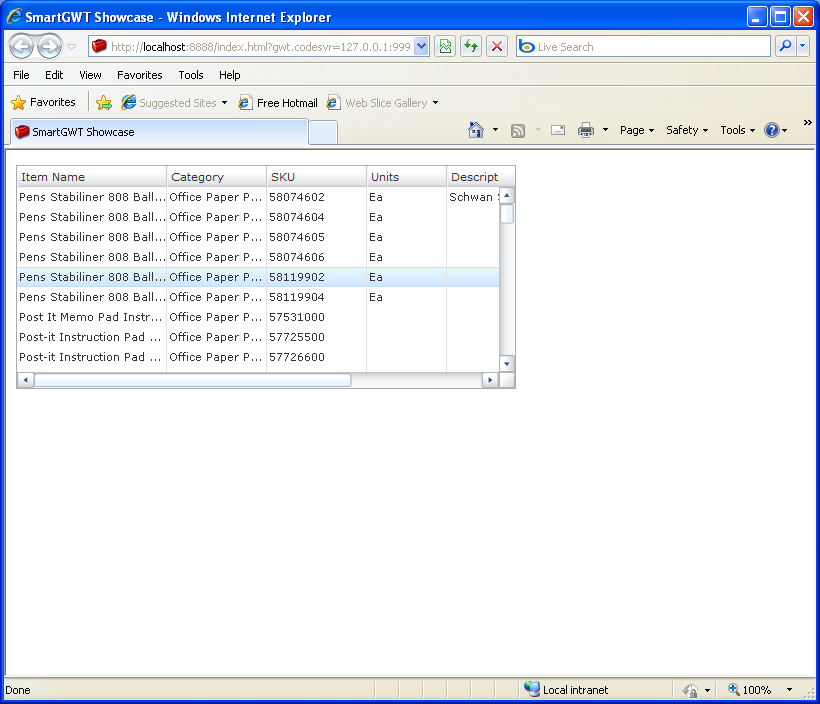This screenshot has width=820, height=704.
Task: Select the row with SKU 57725500
Action: tap(258, 337)
